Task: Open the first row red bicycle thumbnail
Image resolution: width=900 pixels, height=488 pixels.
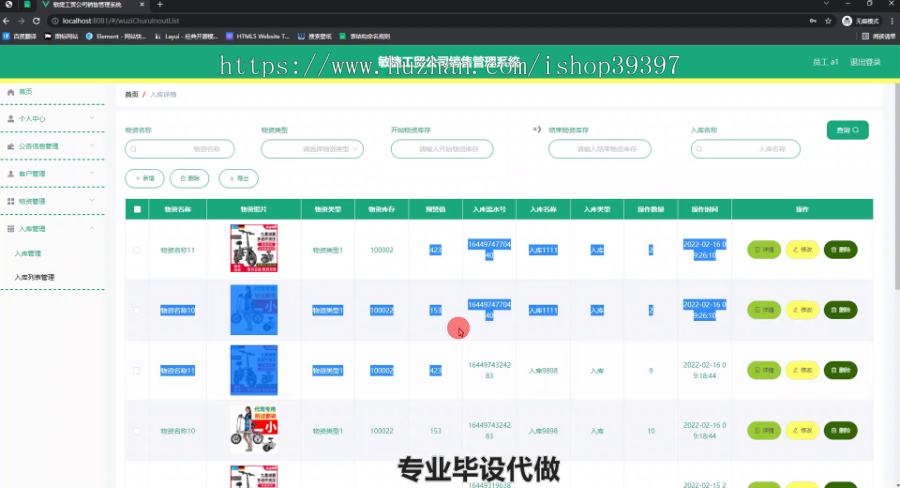Action: [x=254, y=248]
